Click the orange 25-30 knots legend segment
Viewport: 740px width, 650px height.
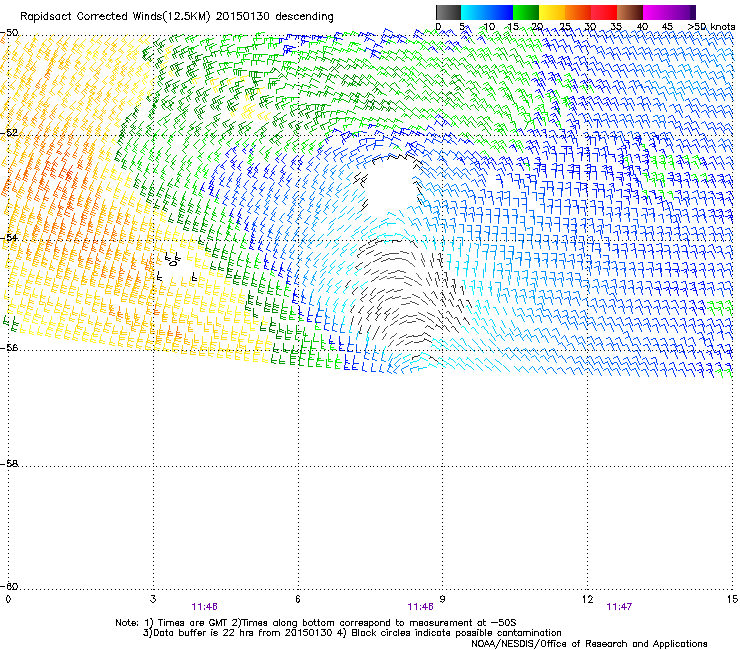[578, 12]
